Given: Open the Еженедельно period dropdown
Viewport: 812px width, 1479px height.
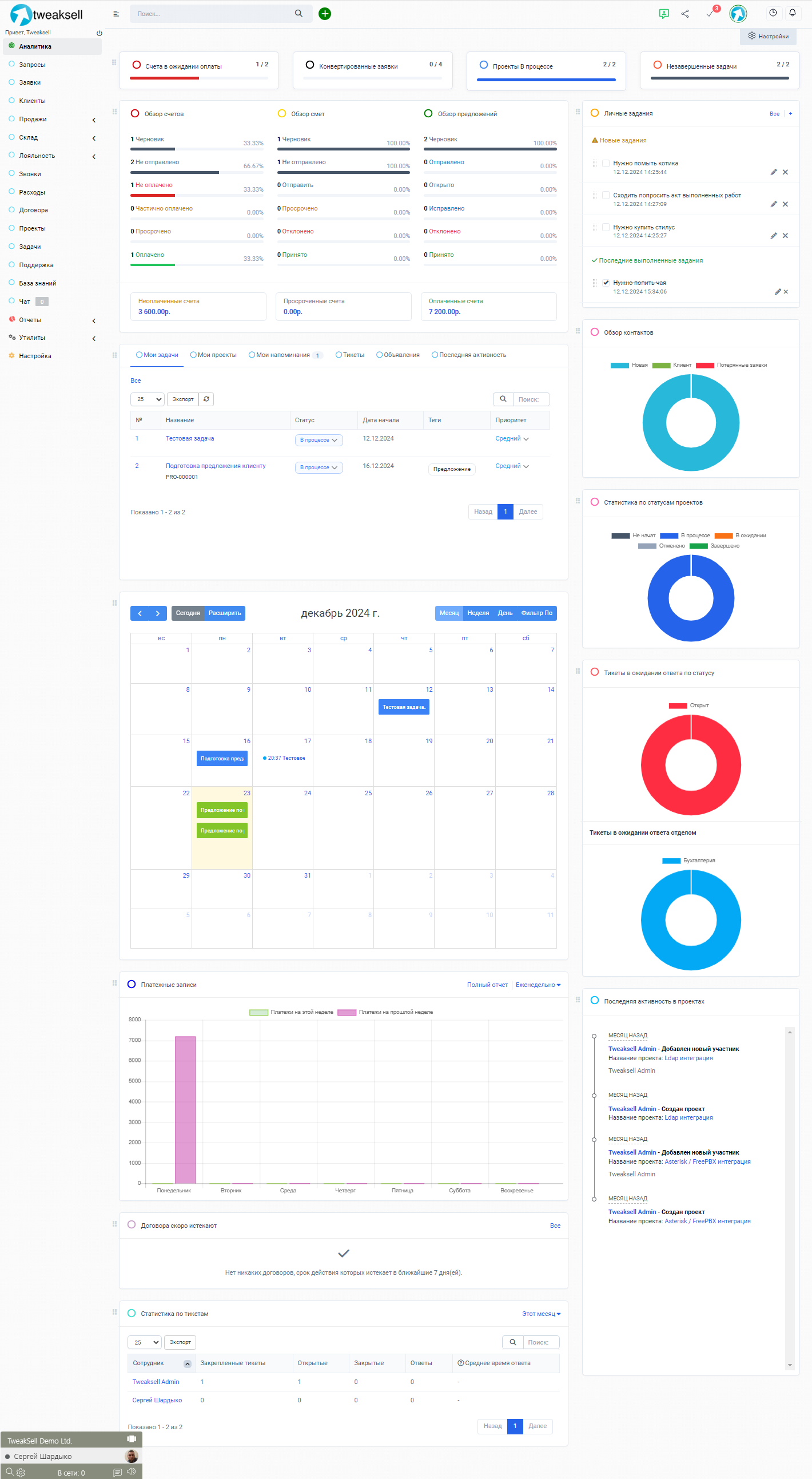Looking at the screenshot, I should tap(538, 985).
